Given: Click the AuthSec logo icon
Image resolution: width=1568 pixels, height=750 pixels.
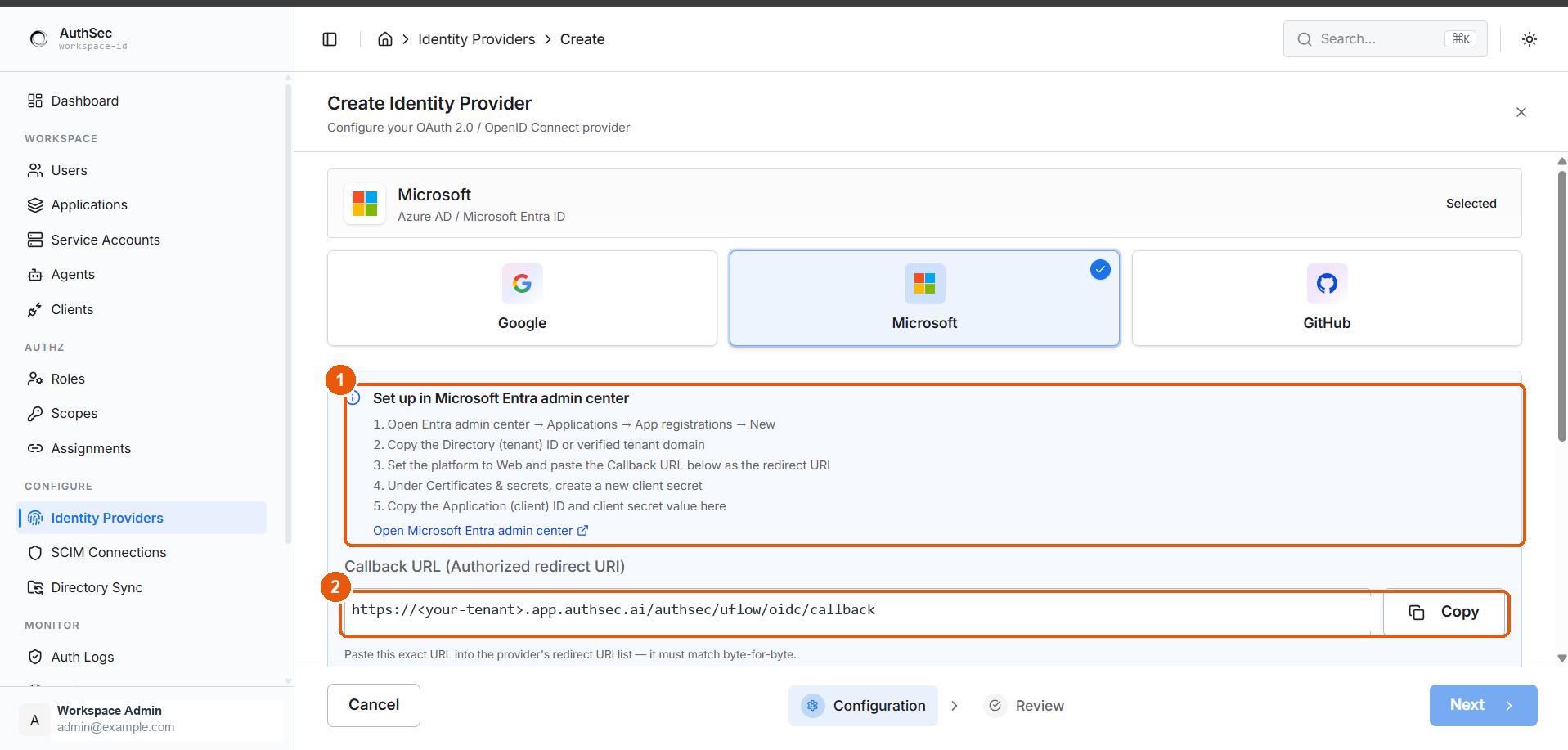Looking at the screenshot, I should [38, 38].
